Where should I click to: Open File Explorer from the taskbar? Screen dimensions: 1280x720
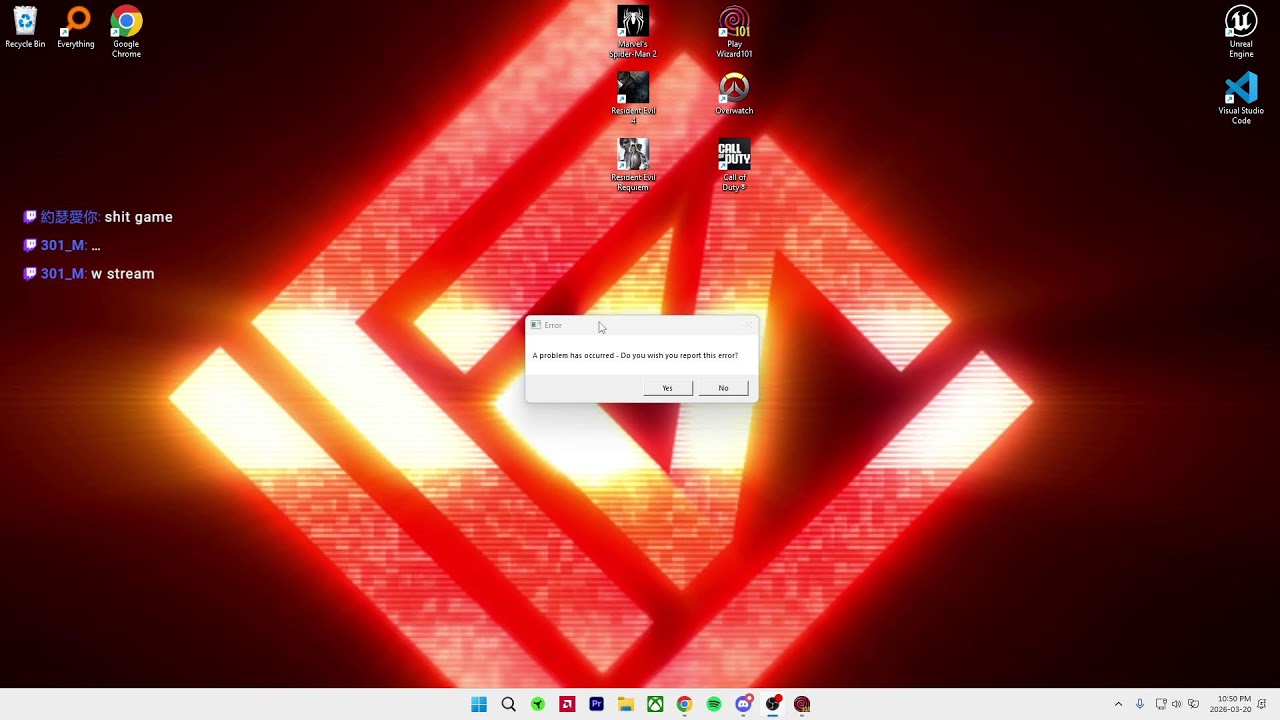[x=626, y=704]
